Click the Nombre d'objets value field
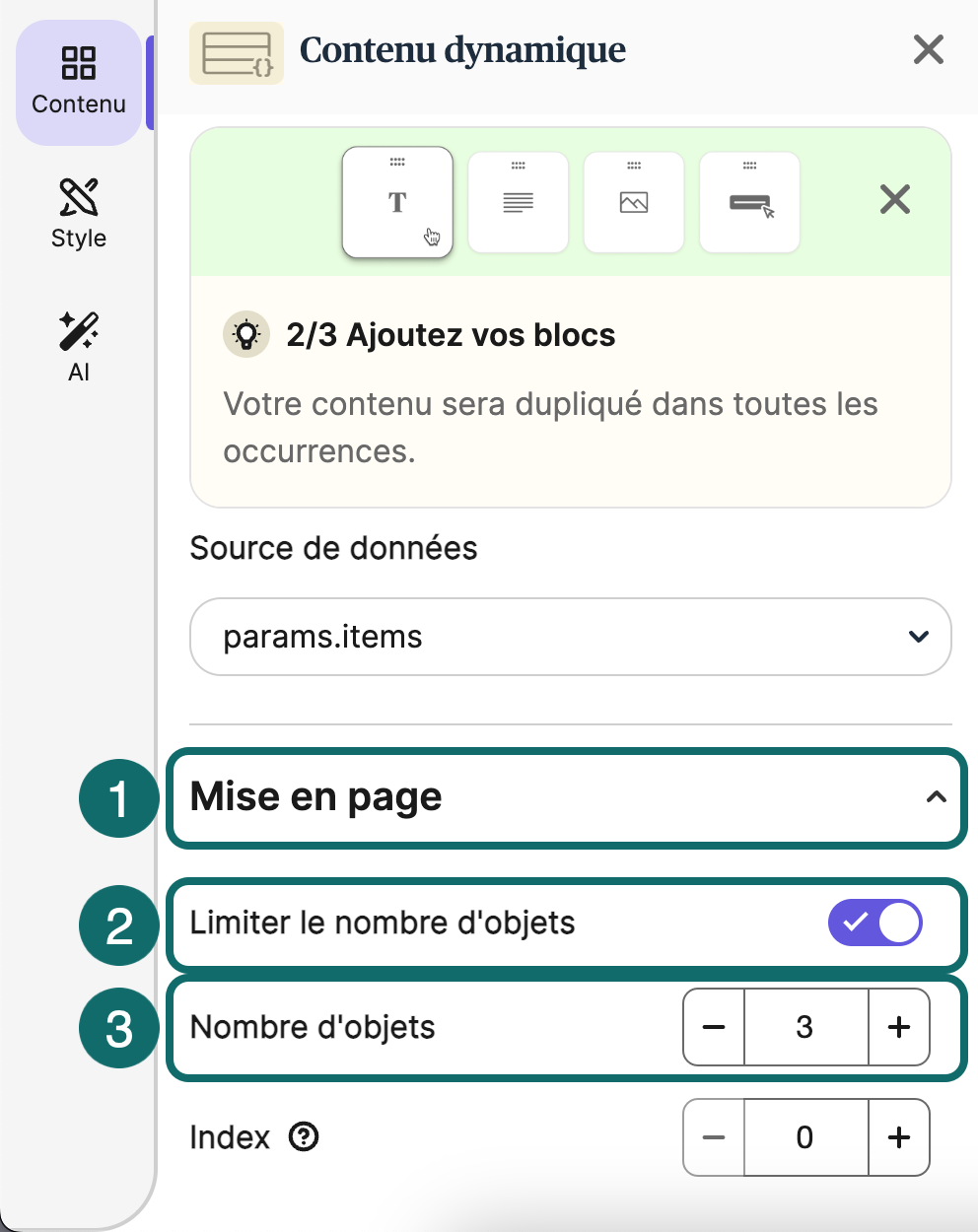Screen dimensions: 978x1232 point(805,1027)
